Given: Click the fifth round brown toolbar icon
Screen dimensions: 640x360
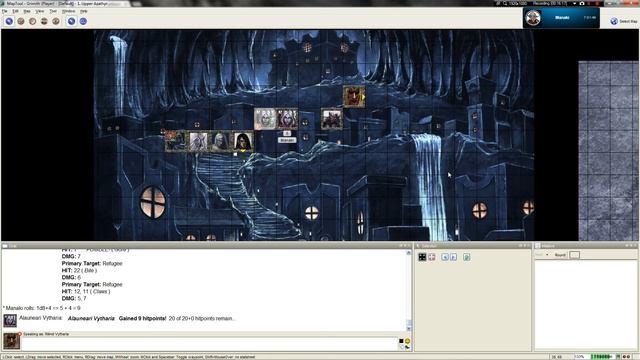Looking at the screenshot, I should coord(56,21).
